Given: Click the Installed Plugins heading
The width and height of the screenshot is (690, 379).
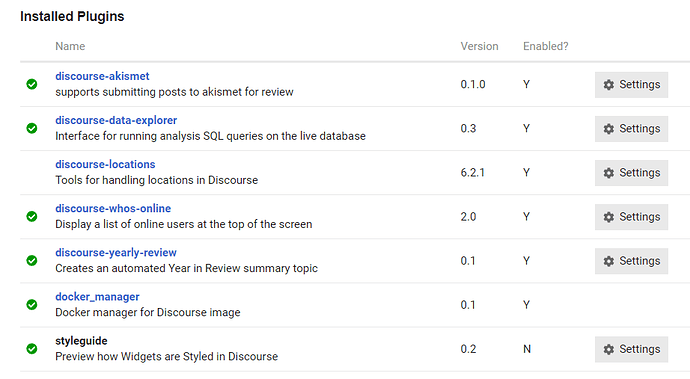Looking at the screenshot, I should point(72,16).
